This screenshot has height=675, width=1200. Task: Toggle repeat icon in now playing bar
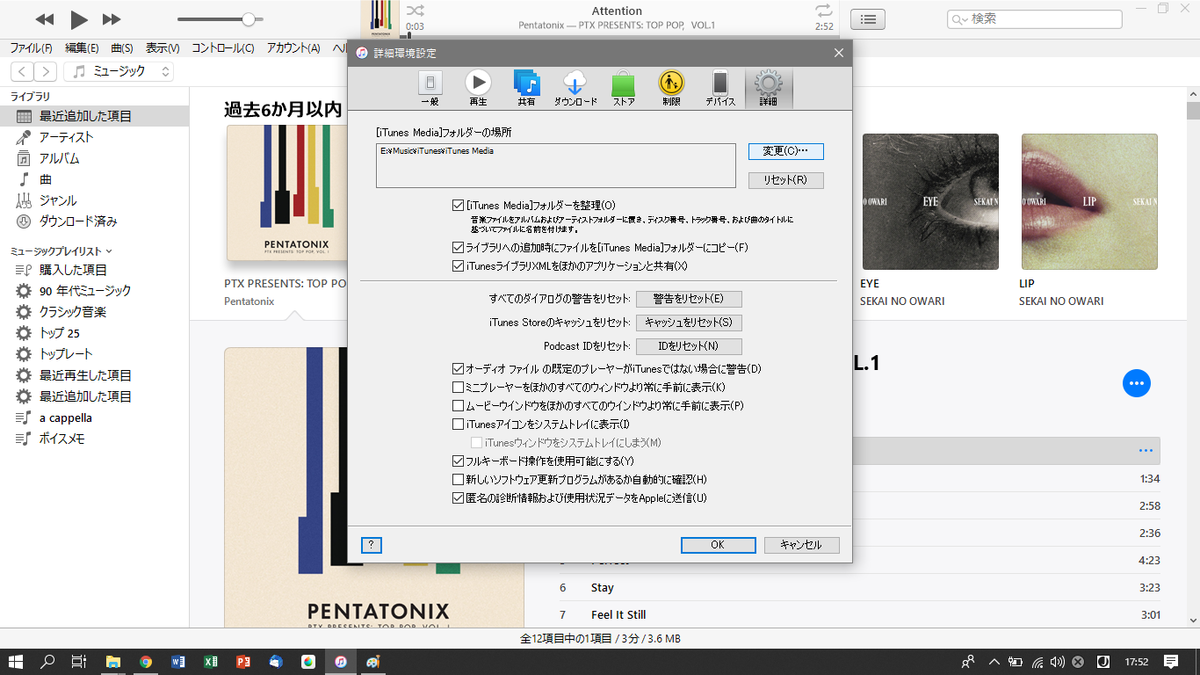(823, 10)
